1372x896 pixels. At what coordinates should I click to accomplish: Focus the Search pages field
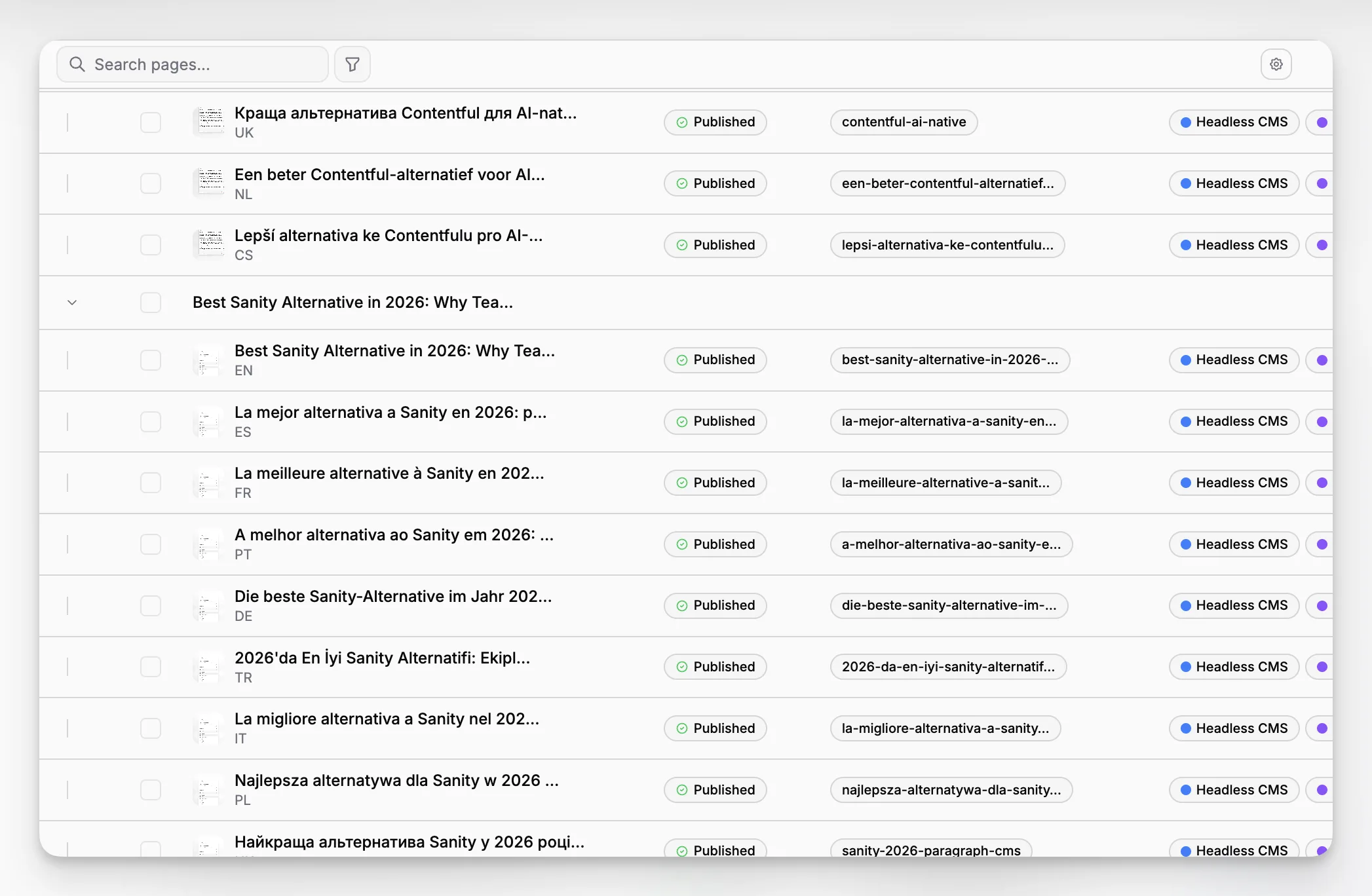click(193, 64)
